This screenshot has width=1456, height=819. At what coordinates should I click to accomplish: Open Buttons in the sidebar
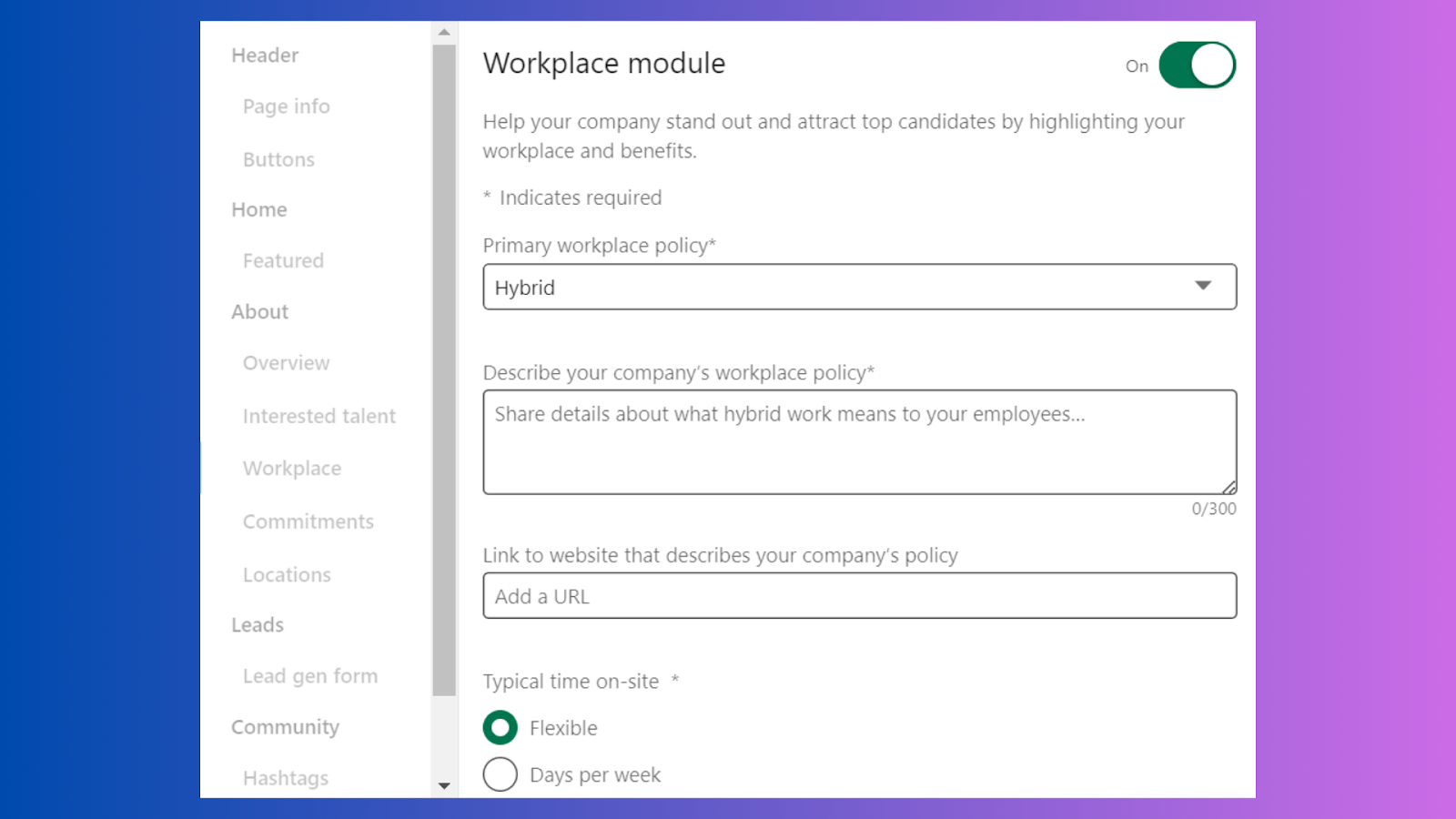click(x=278, y=159)
